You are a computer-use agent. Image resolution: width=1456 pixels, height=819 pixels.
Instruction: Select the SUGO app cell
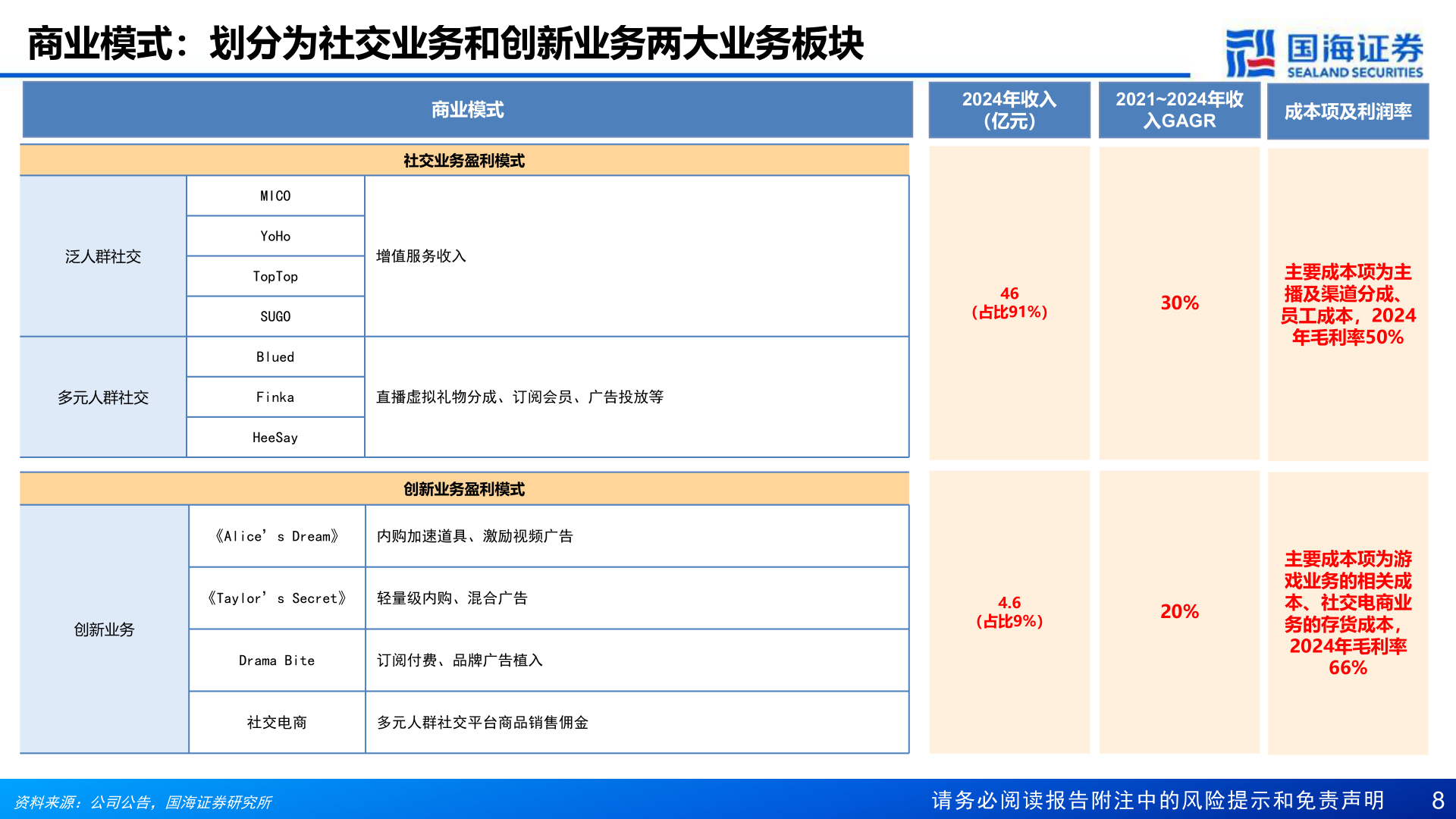(x=275, y=316)
